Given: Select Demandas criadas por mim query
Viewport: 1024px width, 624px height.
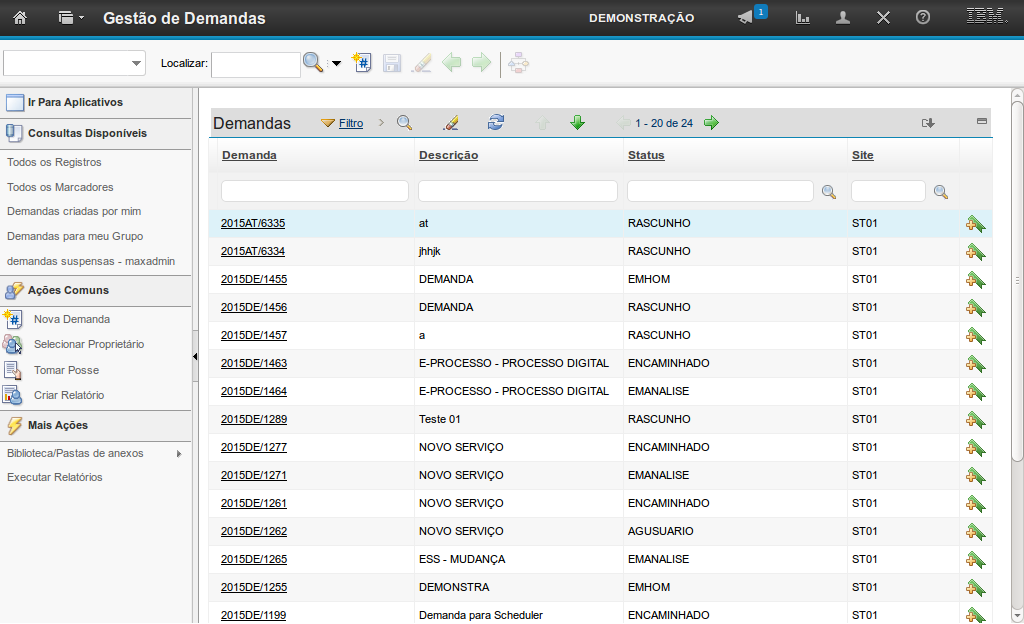Looking at the screenshot, I should [x=74, y=211].
